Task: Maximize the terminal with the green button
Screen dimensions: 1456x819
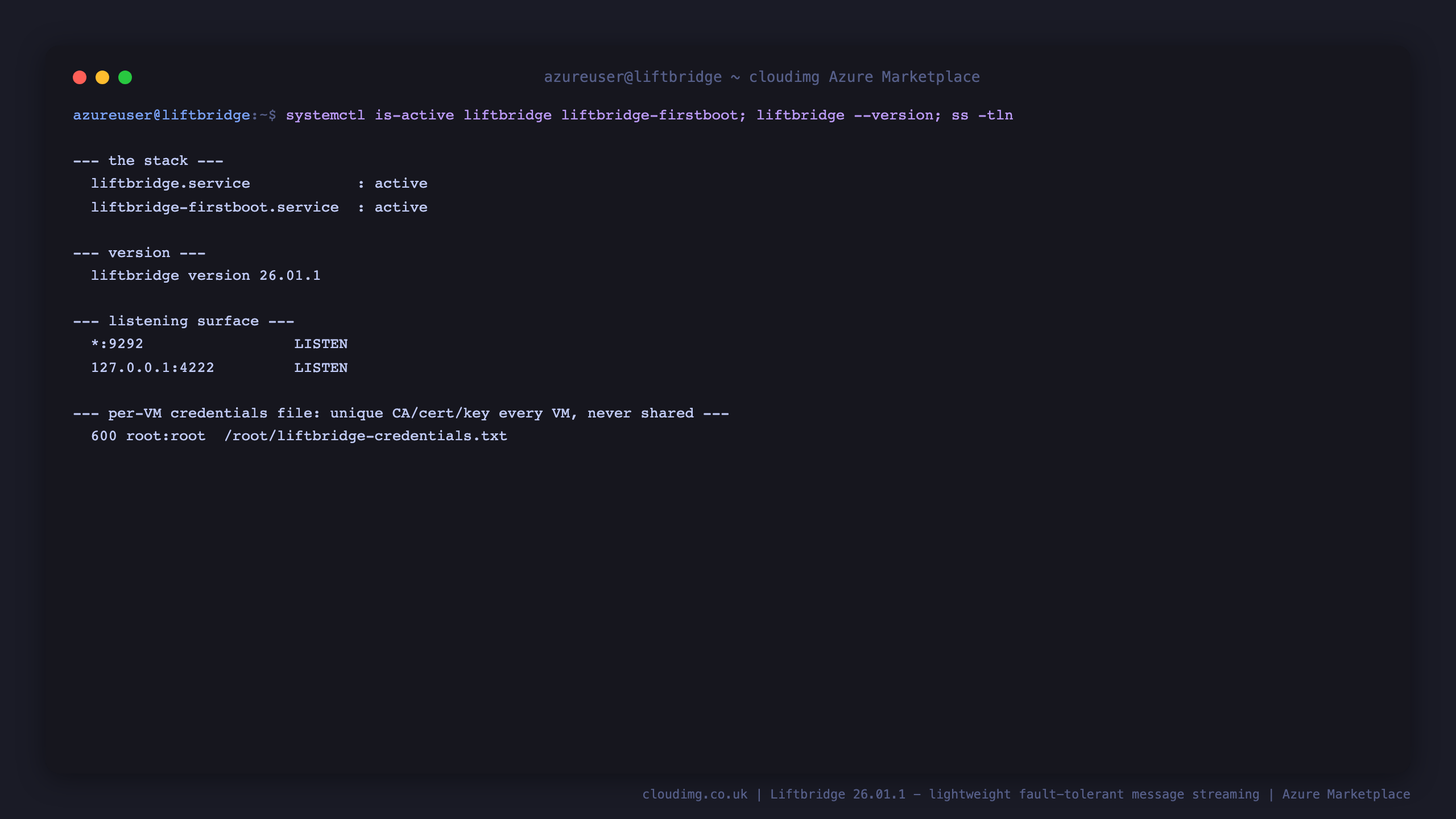Action: 125,77
